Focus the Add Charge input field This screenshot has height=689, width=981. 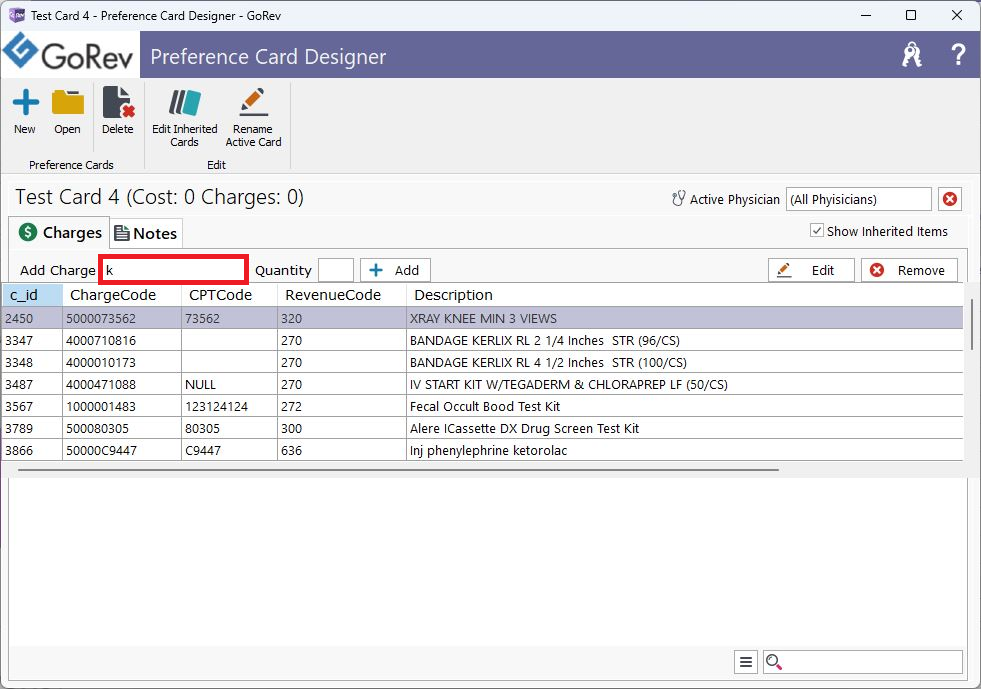tap(173, 270)
